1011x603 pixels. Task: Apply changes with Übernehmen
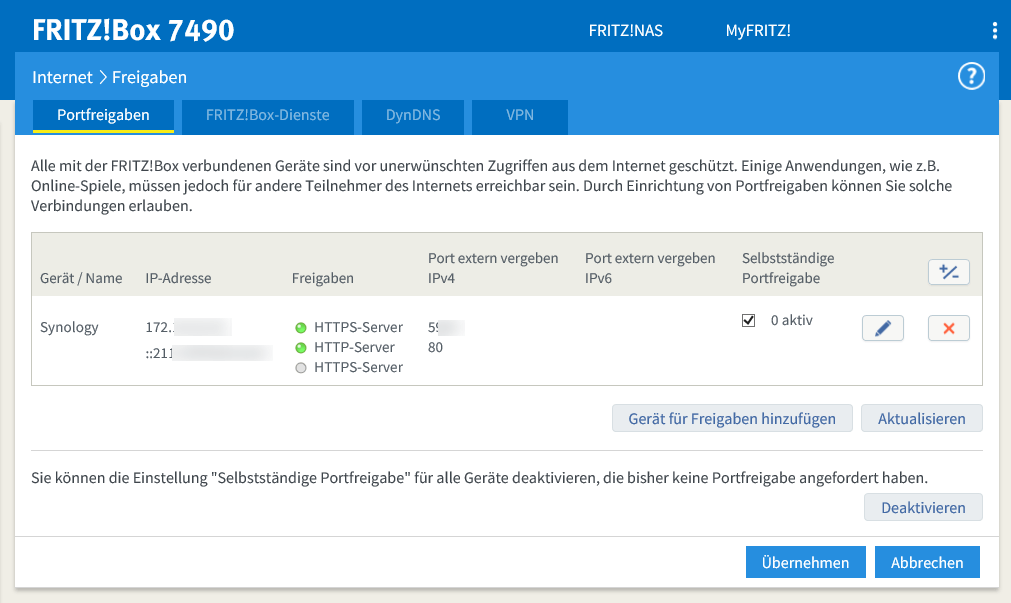click(805, 563)
